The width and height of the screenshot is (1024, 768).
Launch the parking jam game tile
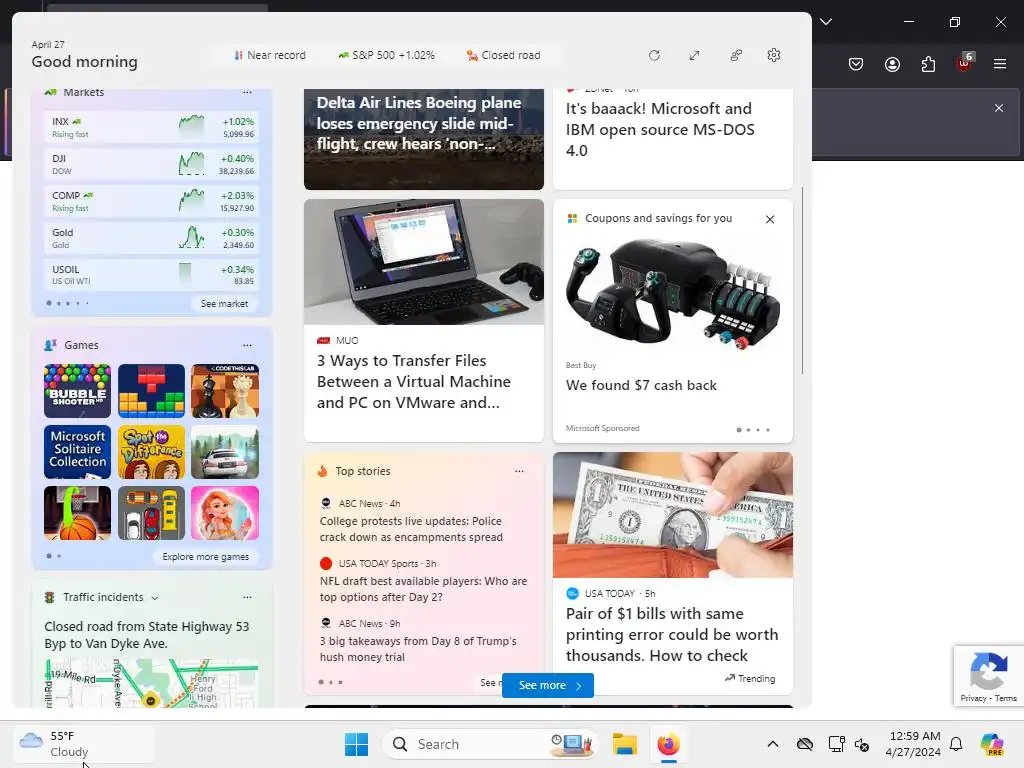click(x=152, y=513)
